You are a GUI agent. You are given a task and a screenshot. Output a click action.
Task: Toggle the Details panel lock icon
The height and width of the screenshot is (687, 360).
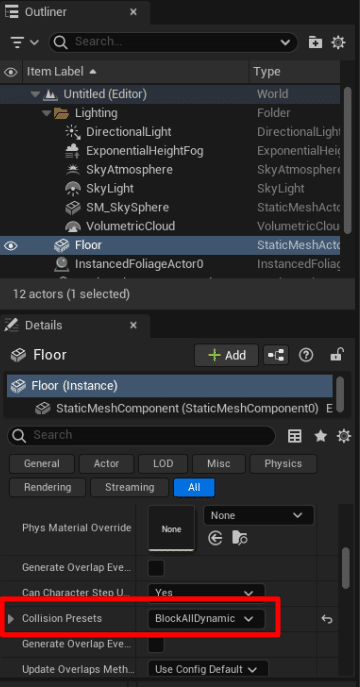pos(337,354)
